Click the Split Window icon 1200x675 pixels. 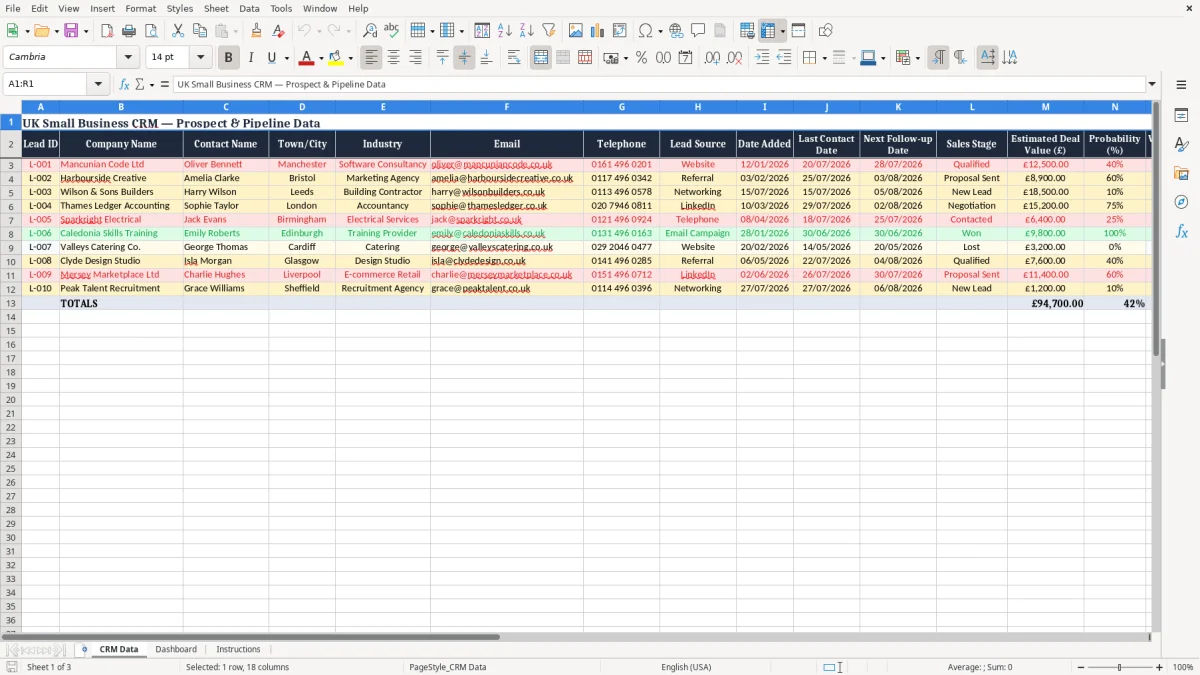tap(799, 31)
